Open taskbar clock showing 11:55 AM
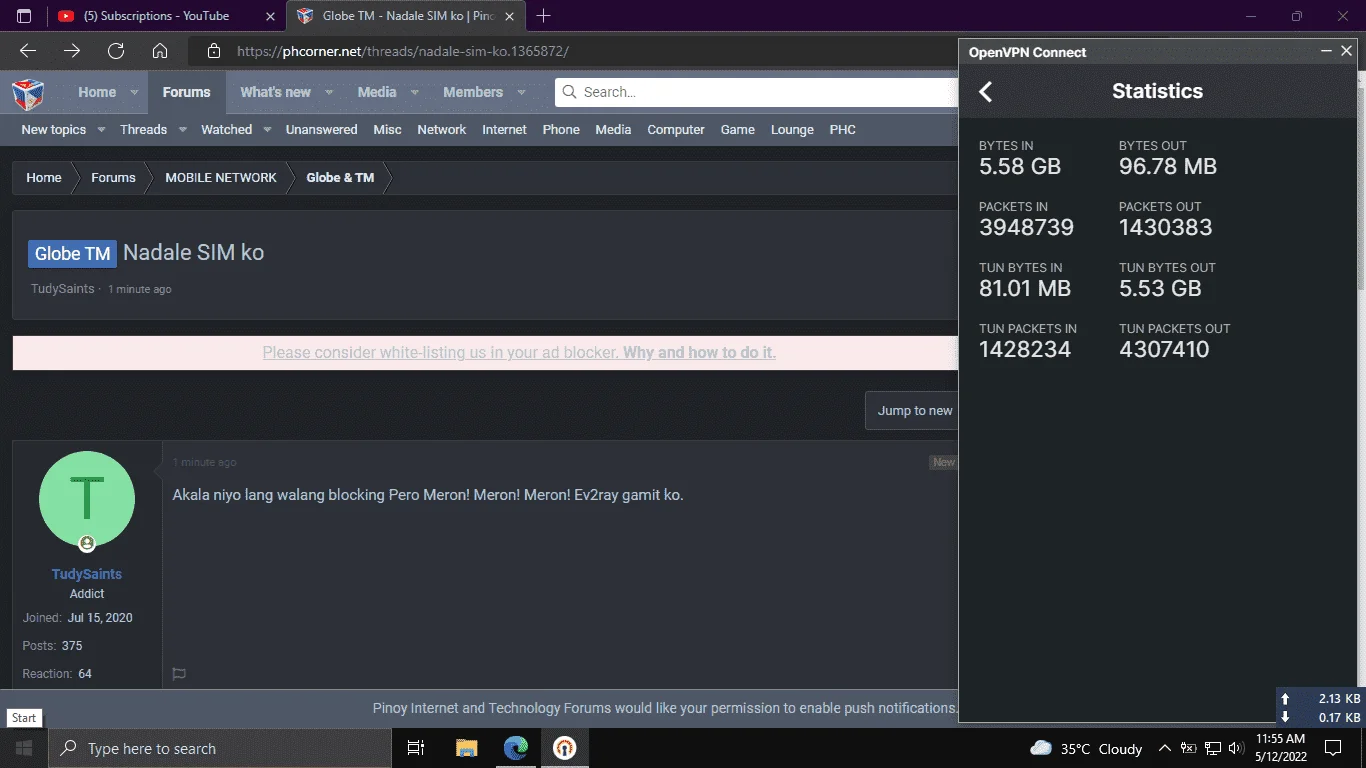 pos(1280,748)
